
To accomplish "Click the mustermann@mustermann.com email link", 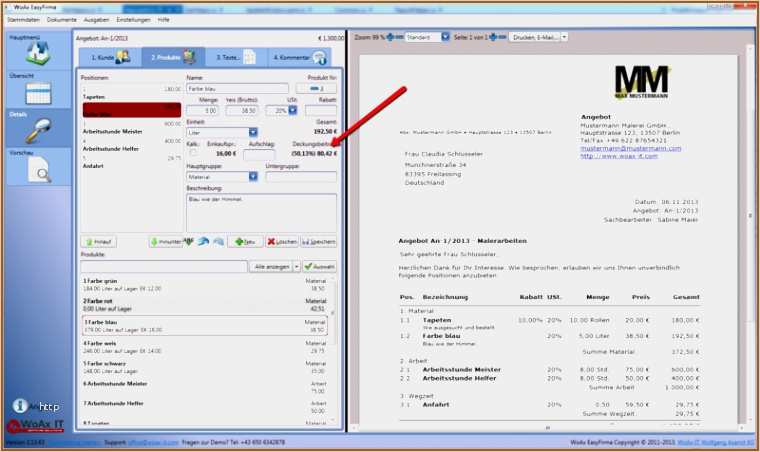I will coord(630,148).
